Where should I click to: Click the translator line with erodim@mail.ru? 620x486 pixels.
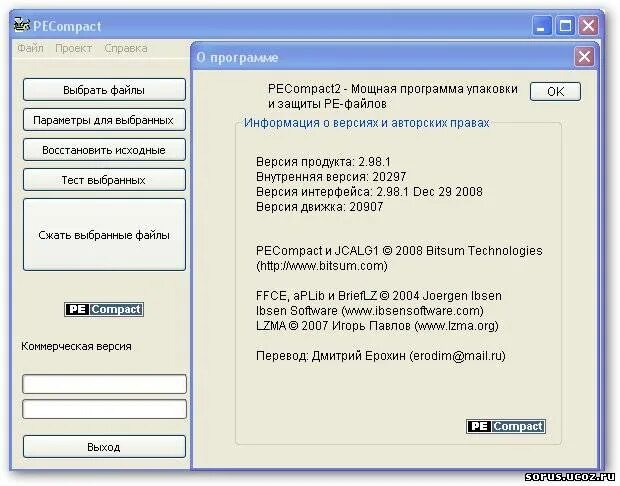(x=380, y=356)
